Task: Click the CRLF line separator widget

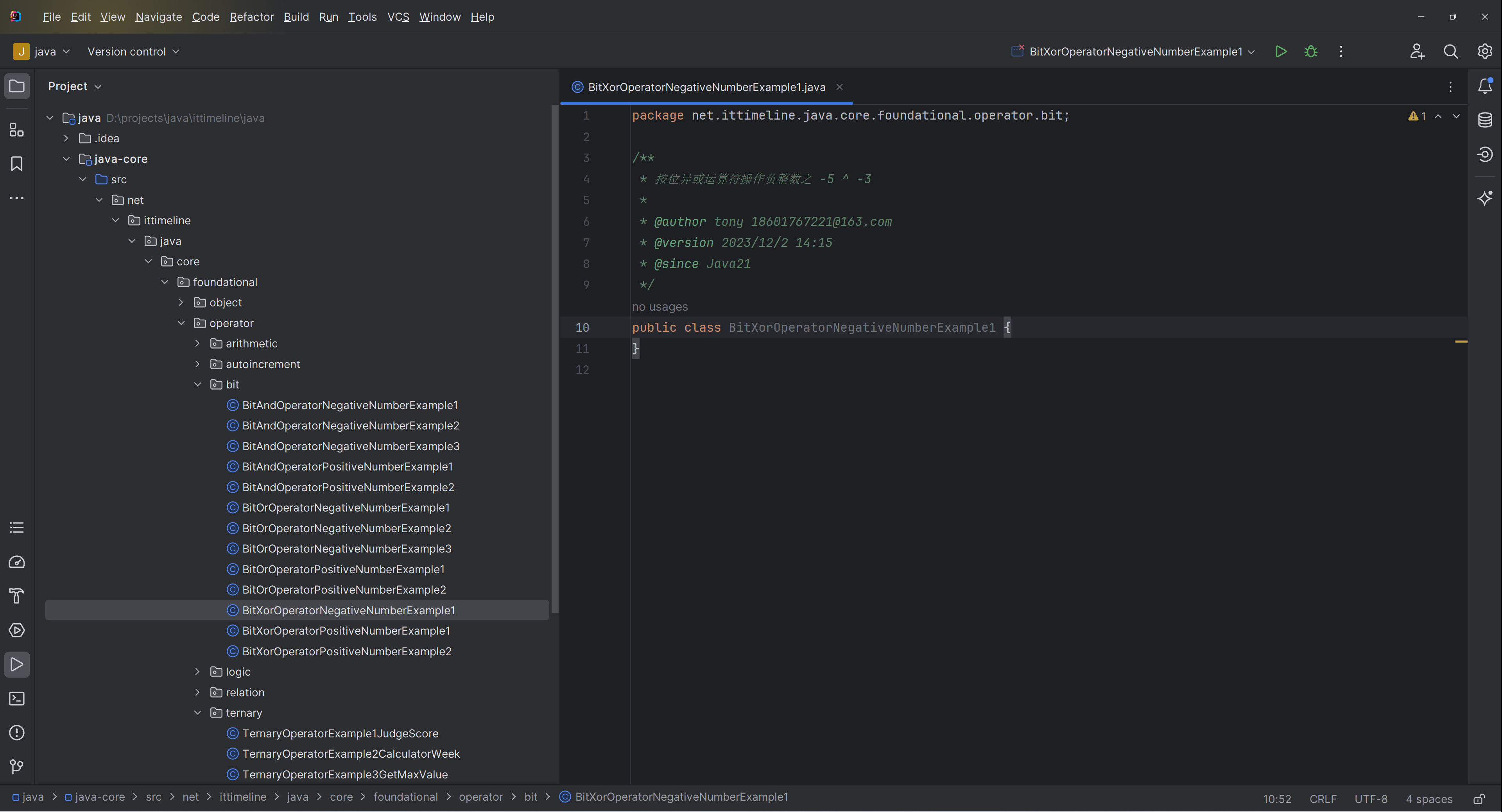Action: [1323, 799]
